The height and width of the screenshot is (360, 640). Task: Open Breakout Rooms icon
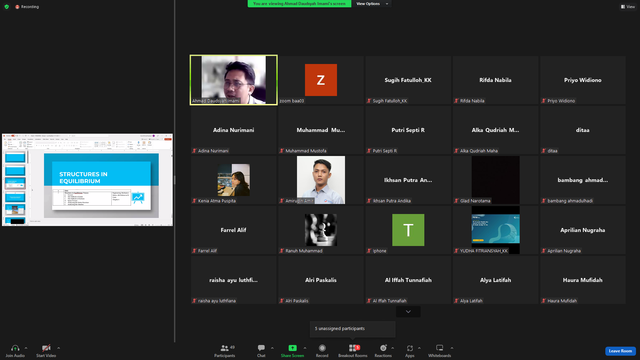click(x=353, y=348)
